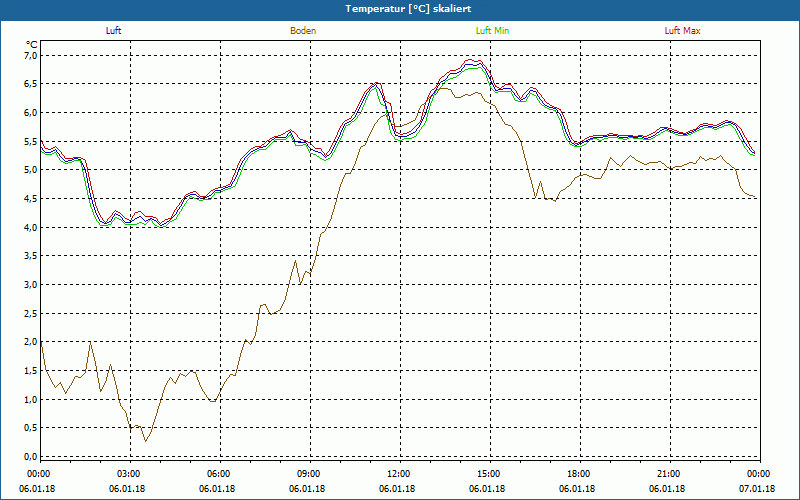Click the 'Luft' legend label
Viewport: 800px width, 500px height.
coord(113,31)
